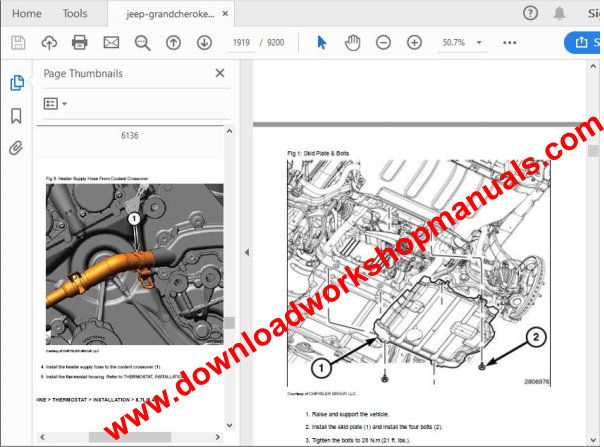Click the 'Tighten the bolts to 28 N.m' step

[358, 440]
